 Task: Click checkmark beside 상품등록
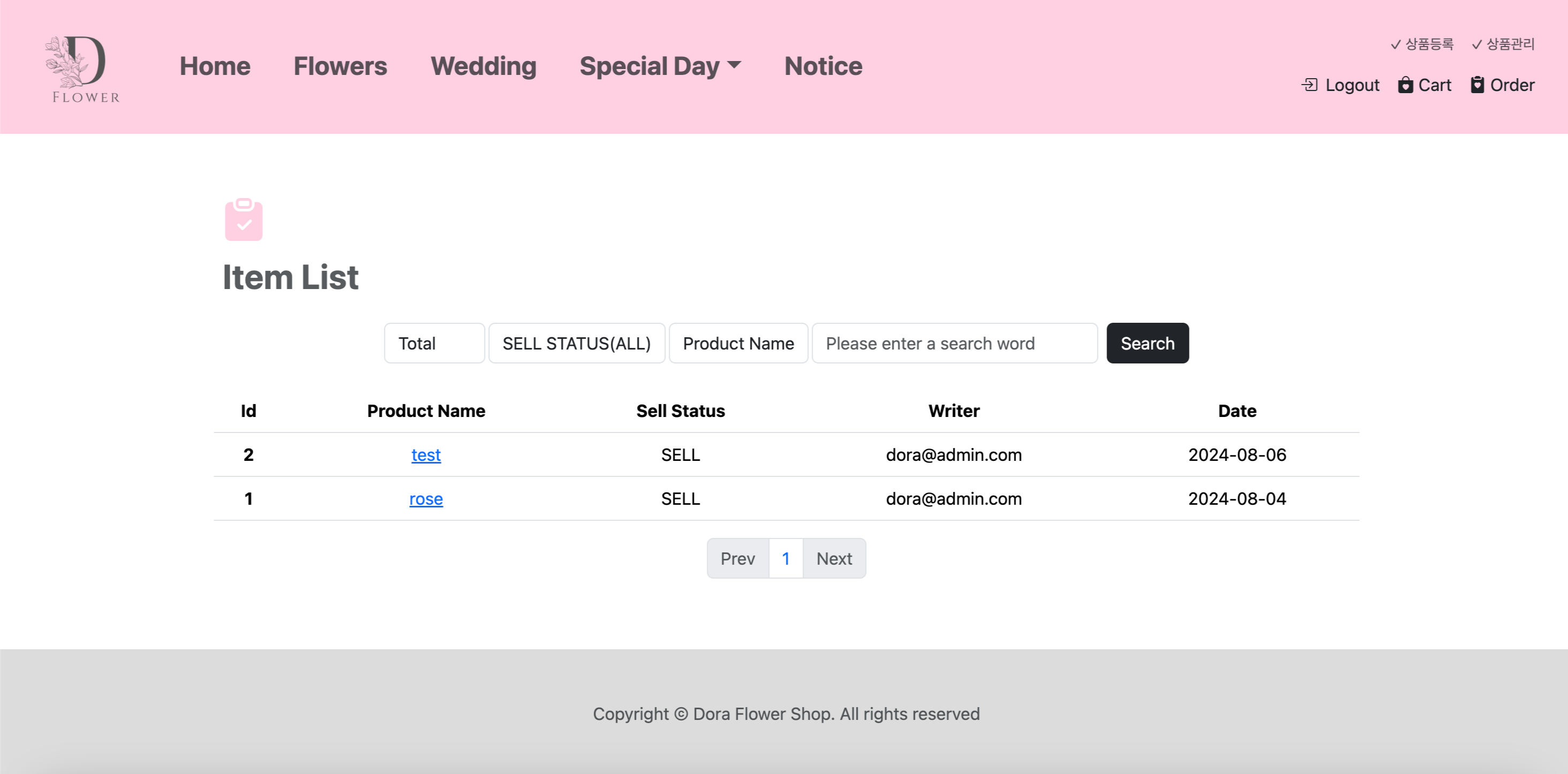point(1396,45)
